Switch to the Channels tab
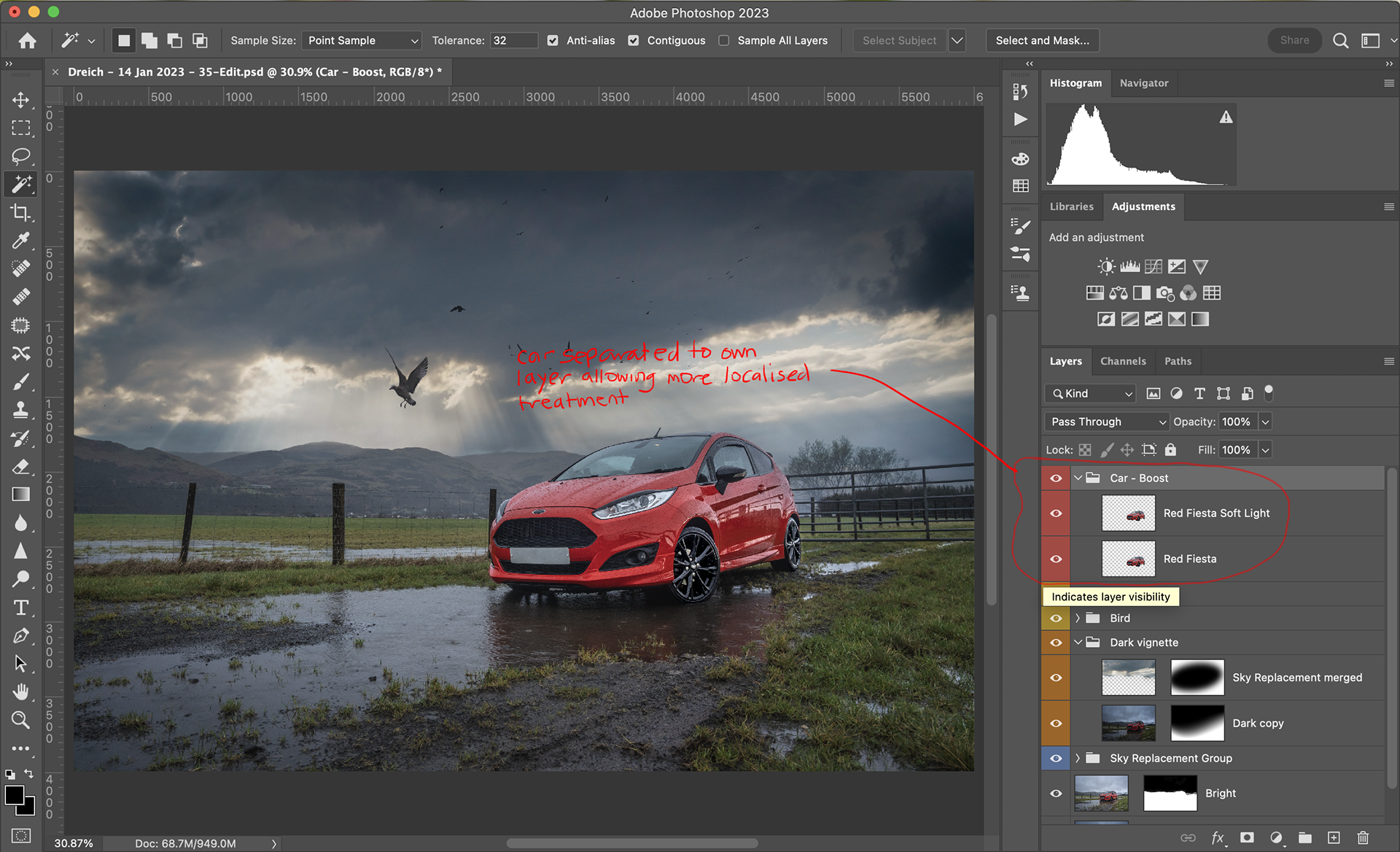Screen dimensions: 1400x852 (x=1123, y=361)
